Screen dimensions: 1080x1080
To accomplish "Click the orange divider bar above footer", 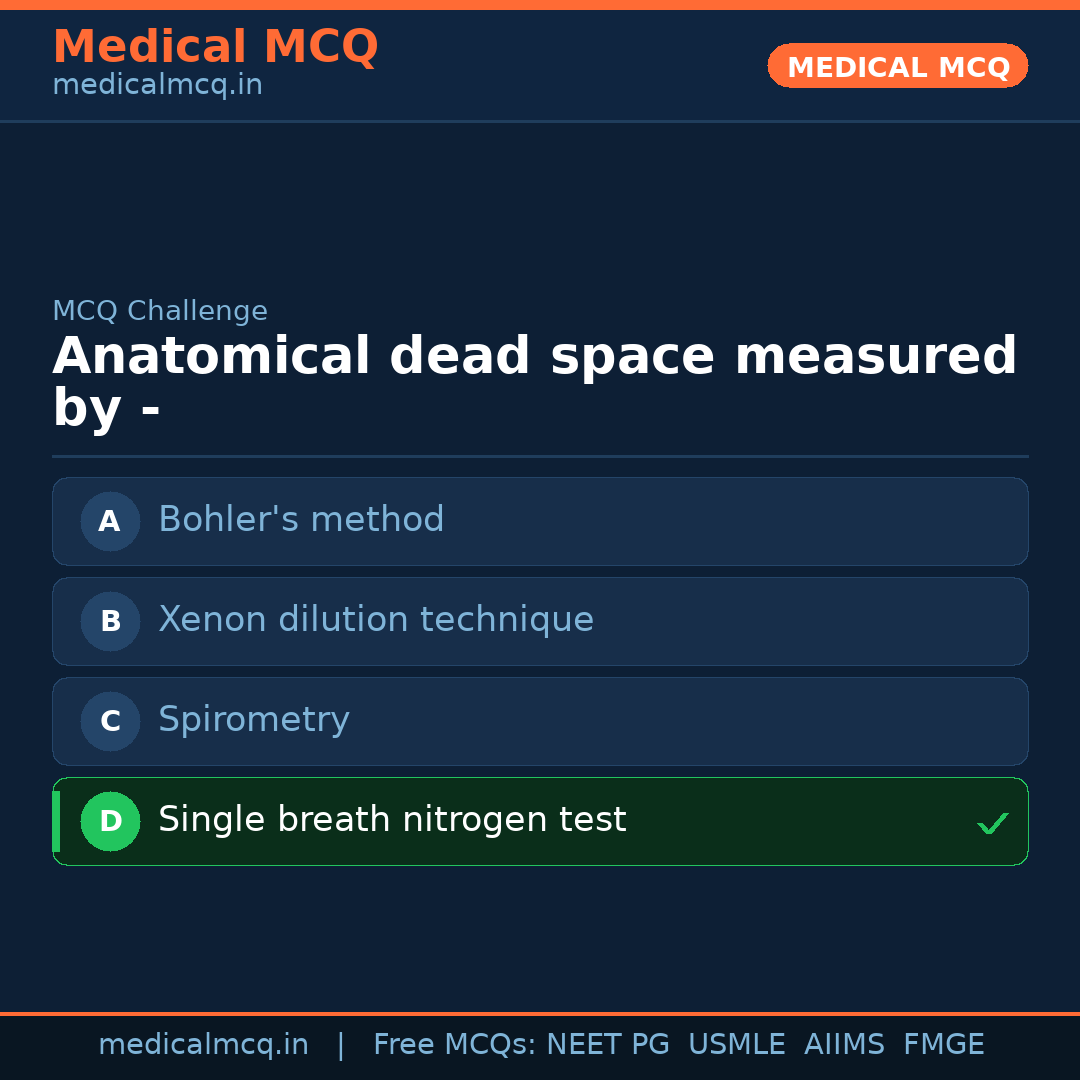I will [540, 1012].
